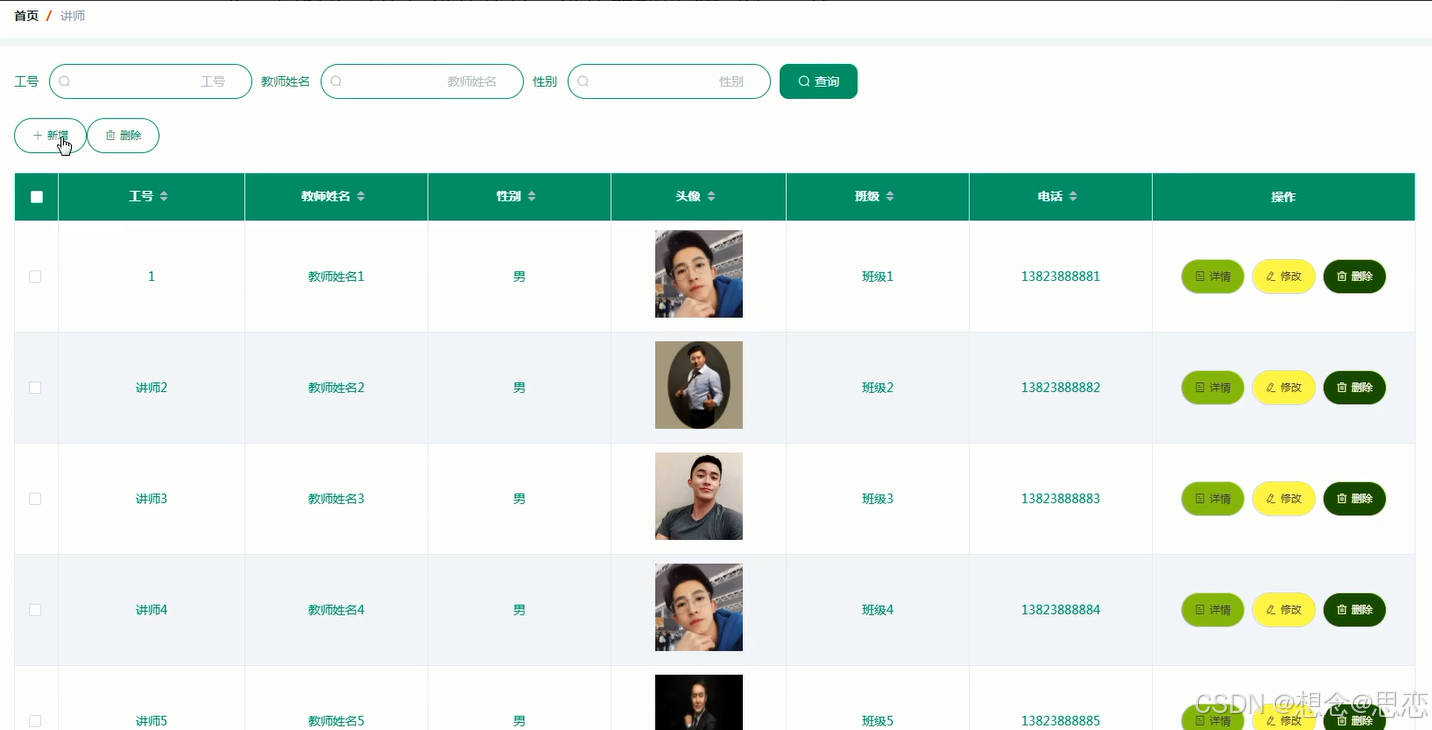Check the checkbox for row 讲师5
Screen dimensions: 1432x730
tap(35, 720)
